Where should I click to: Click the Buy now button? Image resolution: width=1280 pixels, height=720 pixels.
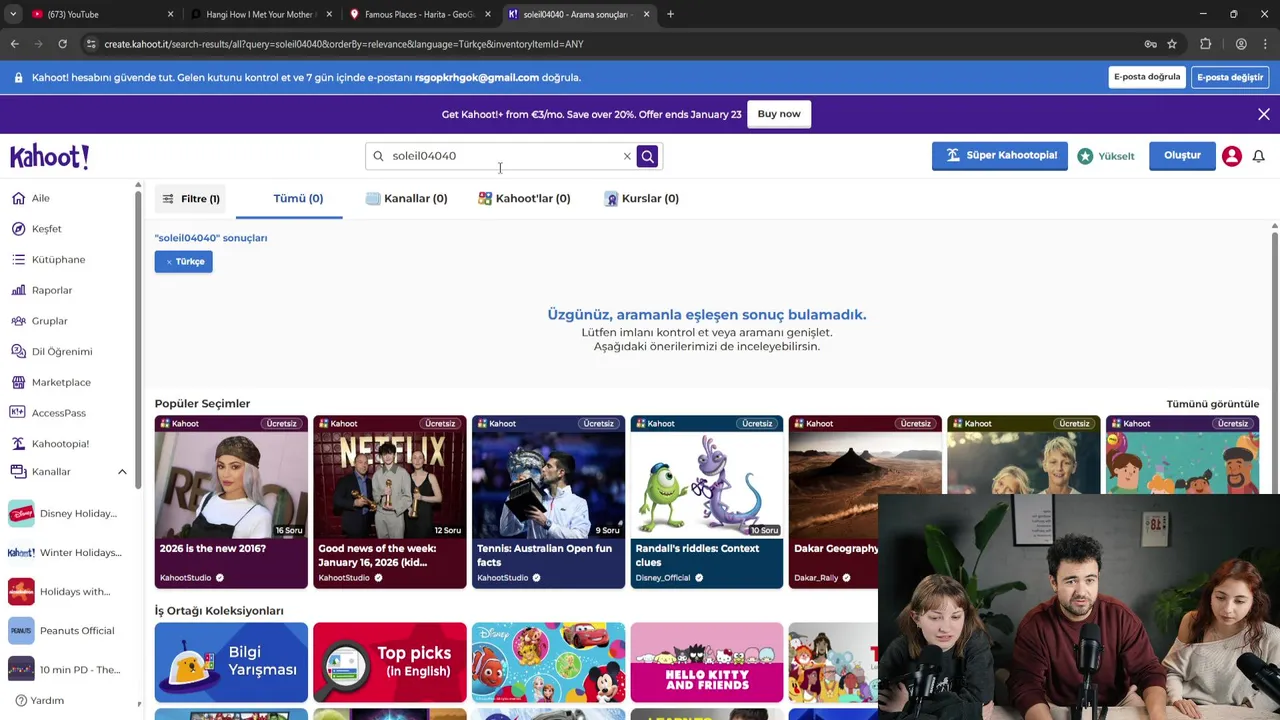coord(779,114)
